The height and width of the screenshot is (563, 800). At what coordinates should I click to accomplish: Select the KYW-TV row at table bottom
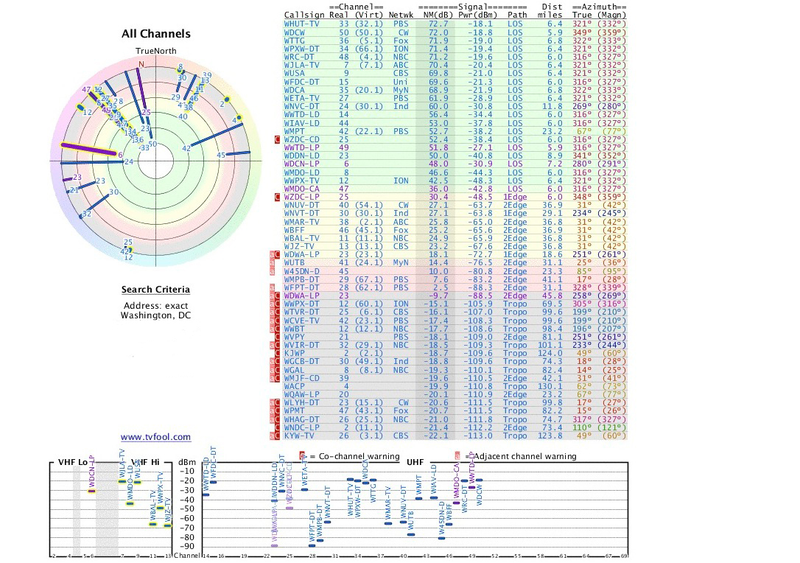coord(455,435)
